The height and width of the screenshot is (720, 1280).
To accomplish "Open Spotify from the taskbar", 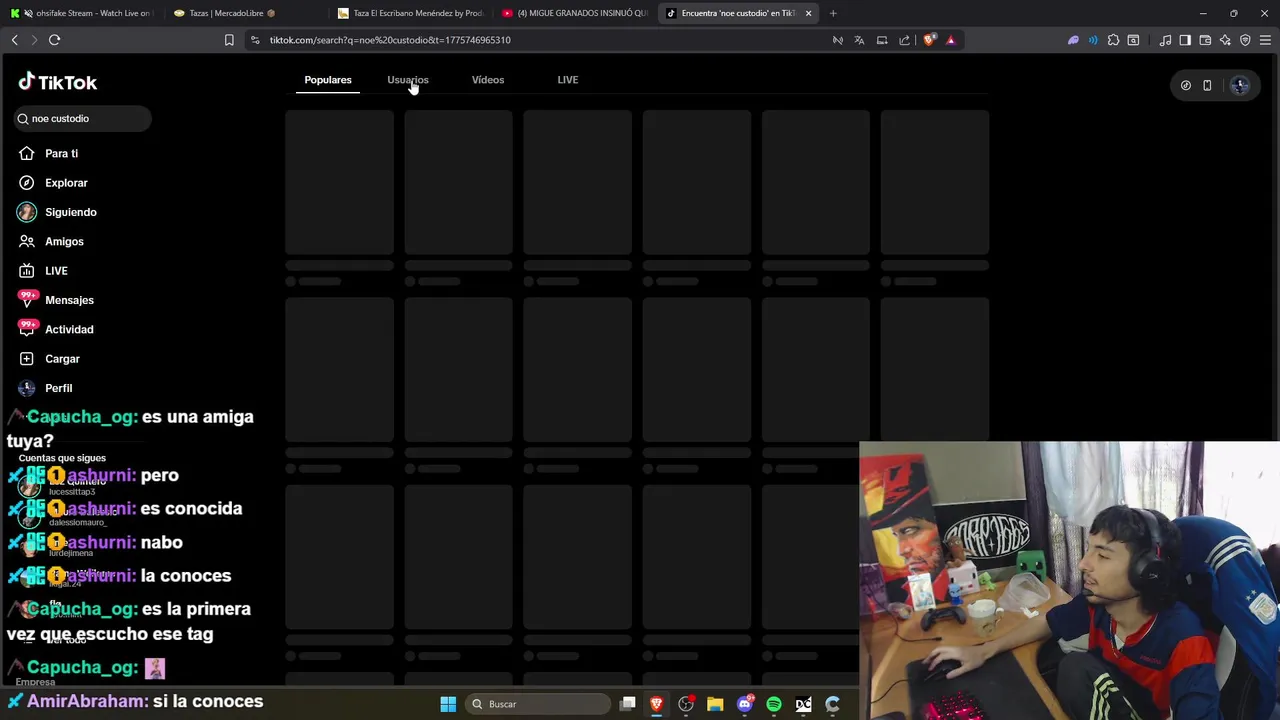I will (x=774, y=704).
